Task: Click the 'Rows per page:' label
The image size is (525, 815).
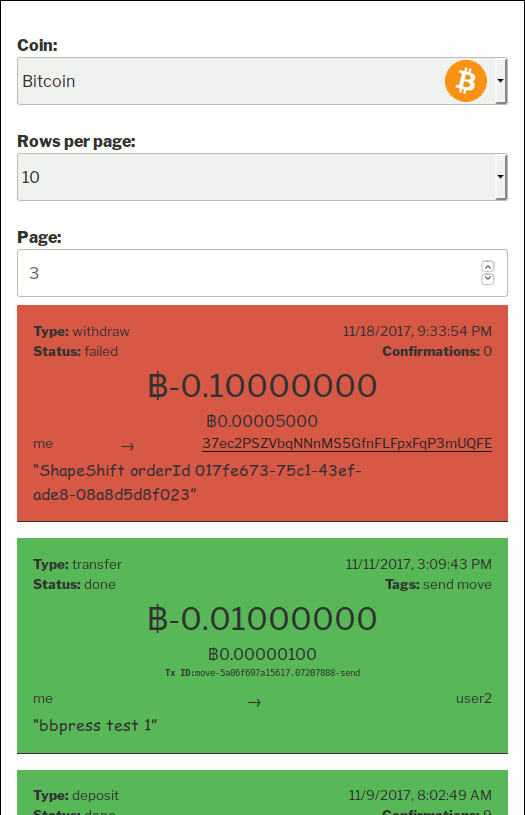Action: pos(76,141)
